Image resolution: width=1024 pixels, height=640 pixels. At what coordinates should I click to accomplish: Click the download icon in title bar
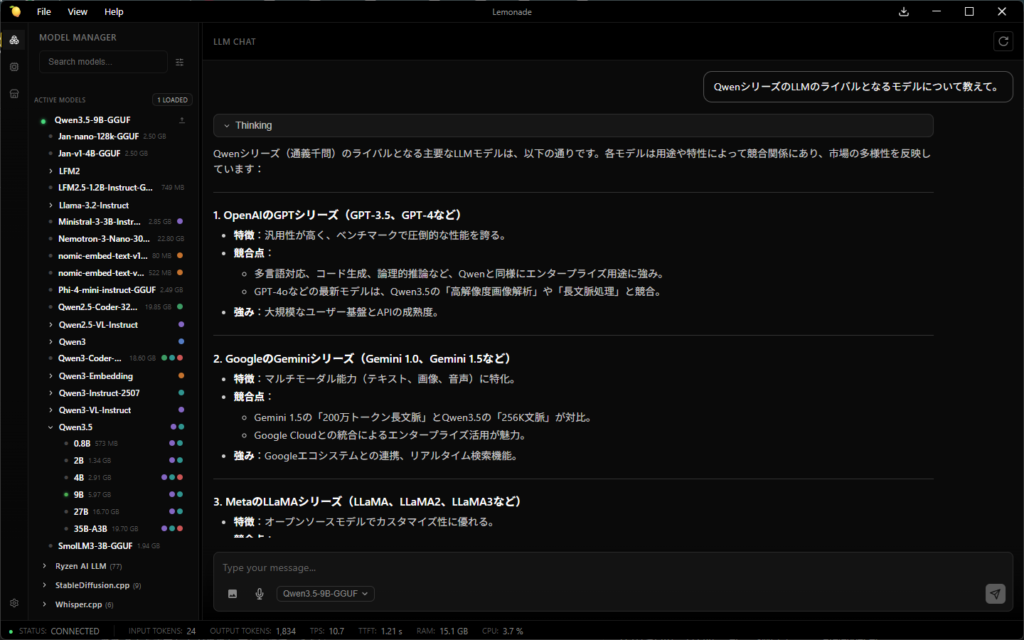coord(904,12)
